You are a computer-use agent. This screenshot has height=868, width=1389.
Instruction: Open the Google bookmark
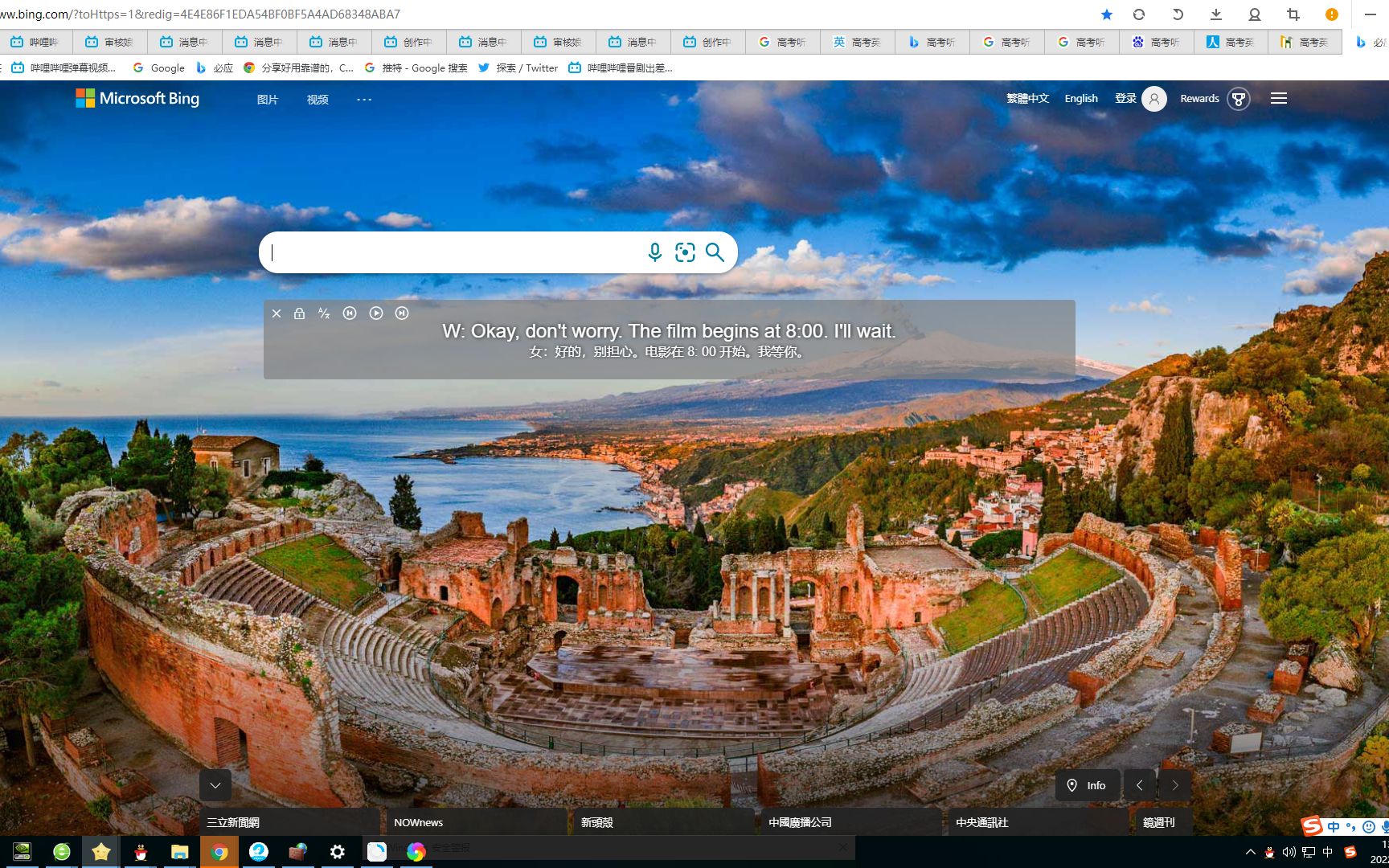(158, 68)
